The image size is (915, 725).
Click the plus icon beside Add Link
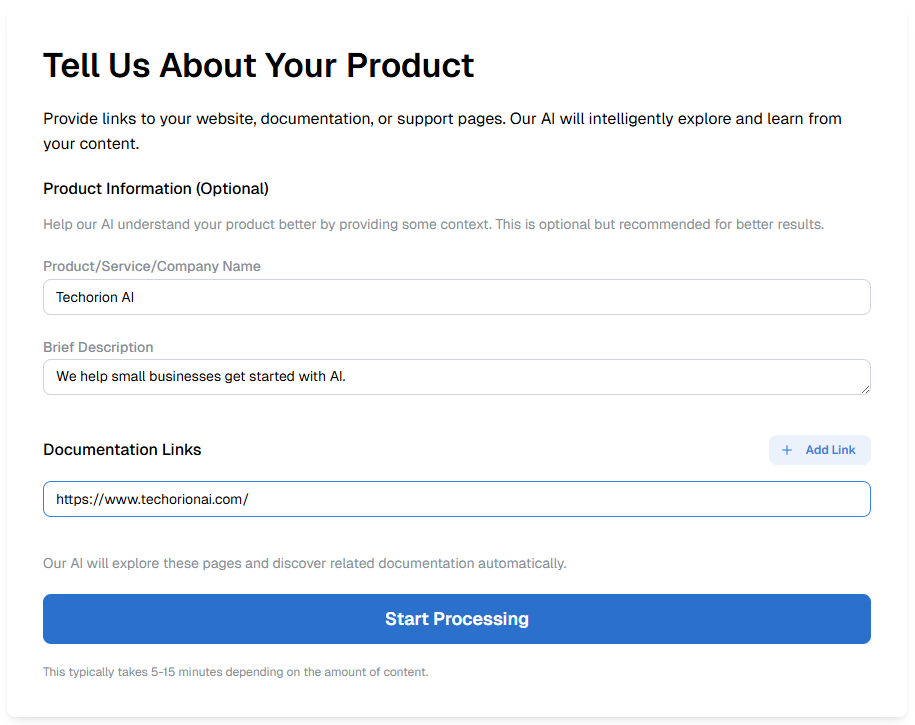[x=788, y=450]
